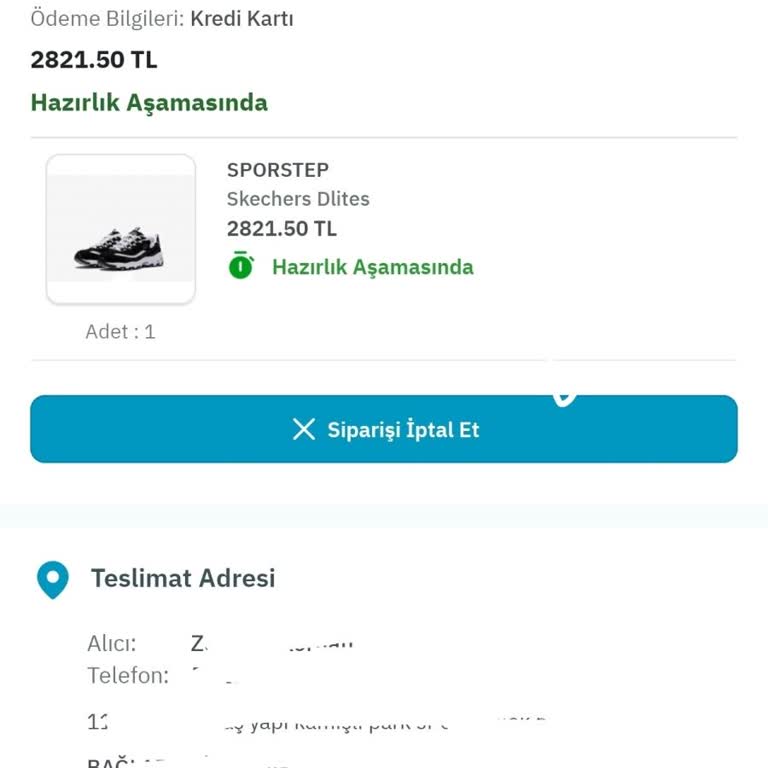Tap the large green order status heading
Screen dimensions: 768x768
click(x=149, y=103)
